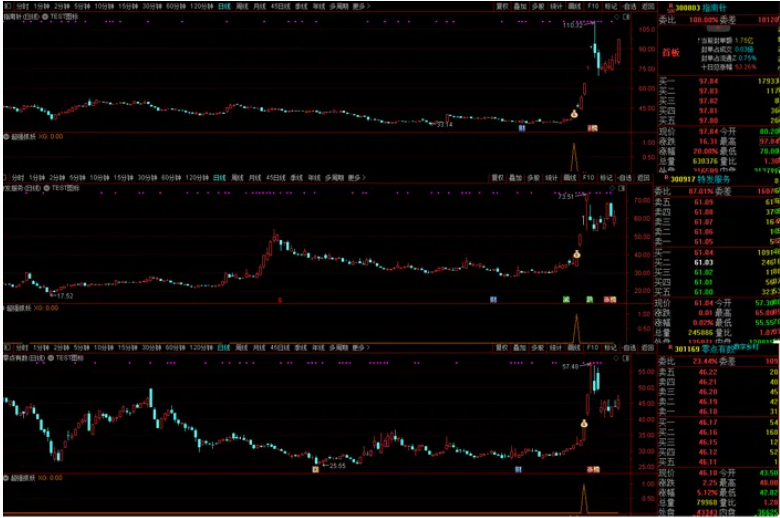The height and width of the screenshot is (518, 780).
Task: Switch top chart to 周线 period
Action: coord(243,6)
